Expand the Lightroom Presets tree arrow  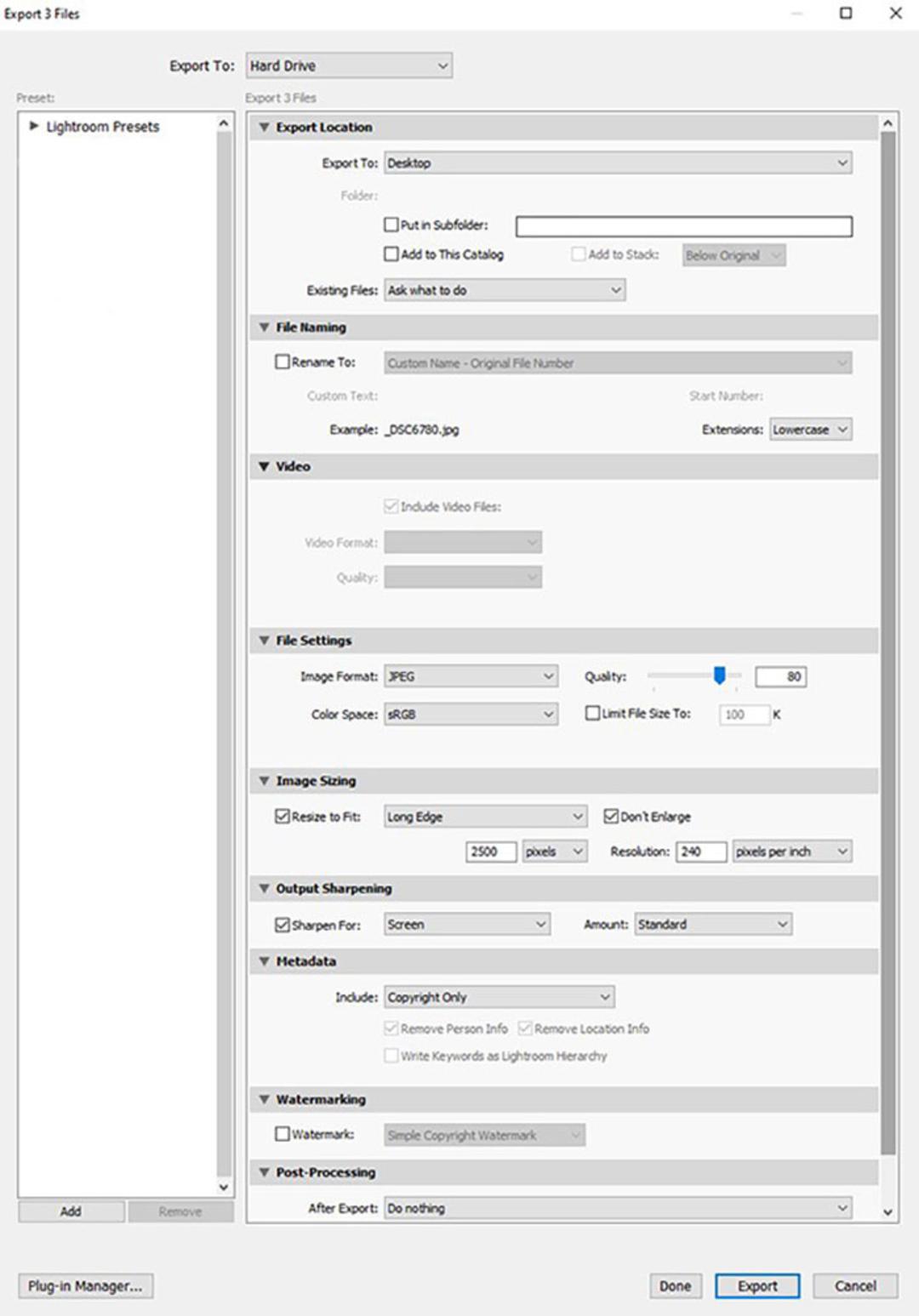coord(34,126)
